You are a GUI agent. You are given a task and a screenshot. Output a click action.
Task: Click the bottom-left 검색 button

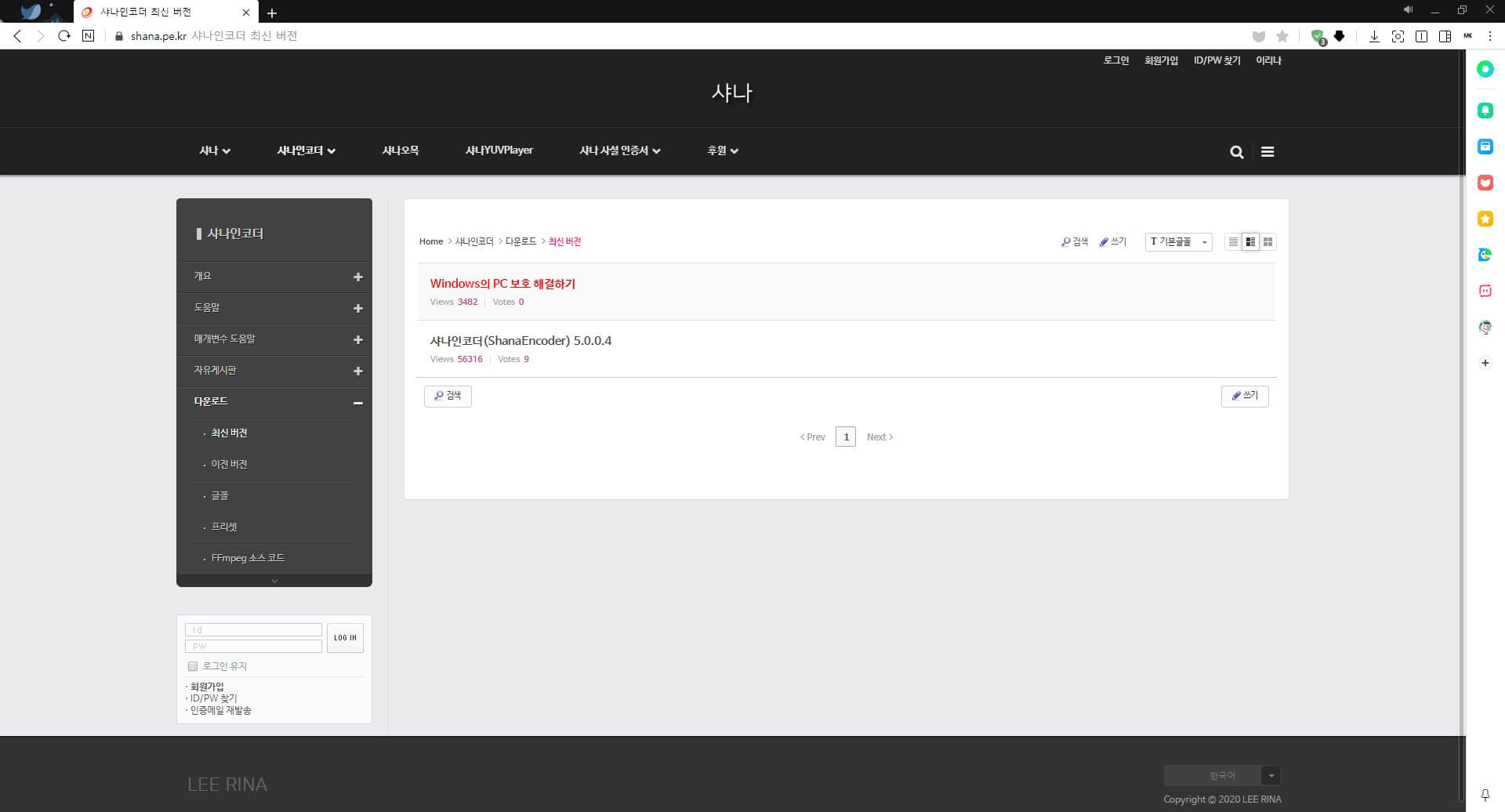[x=448, y=396]
